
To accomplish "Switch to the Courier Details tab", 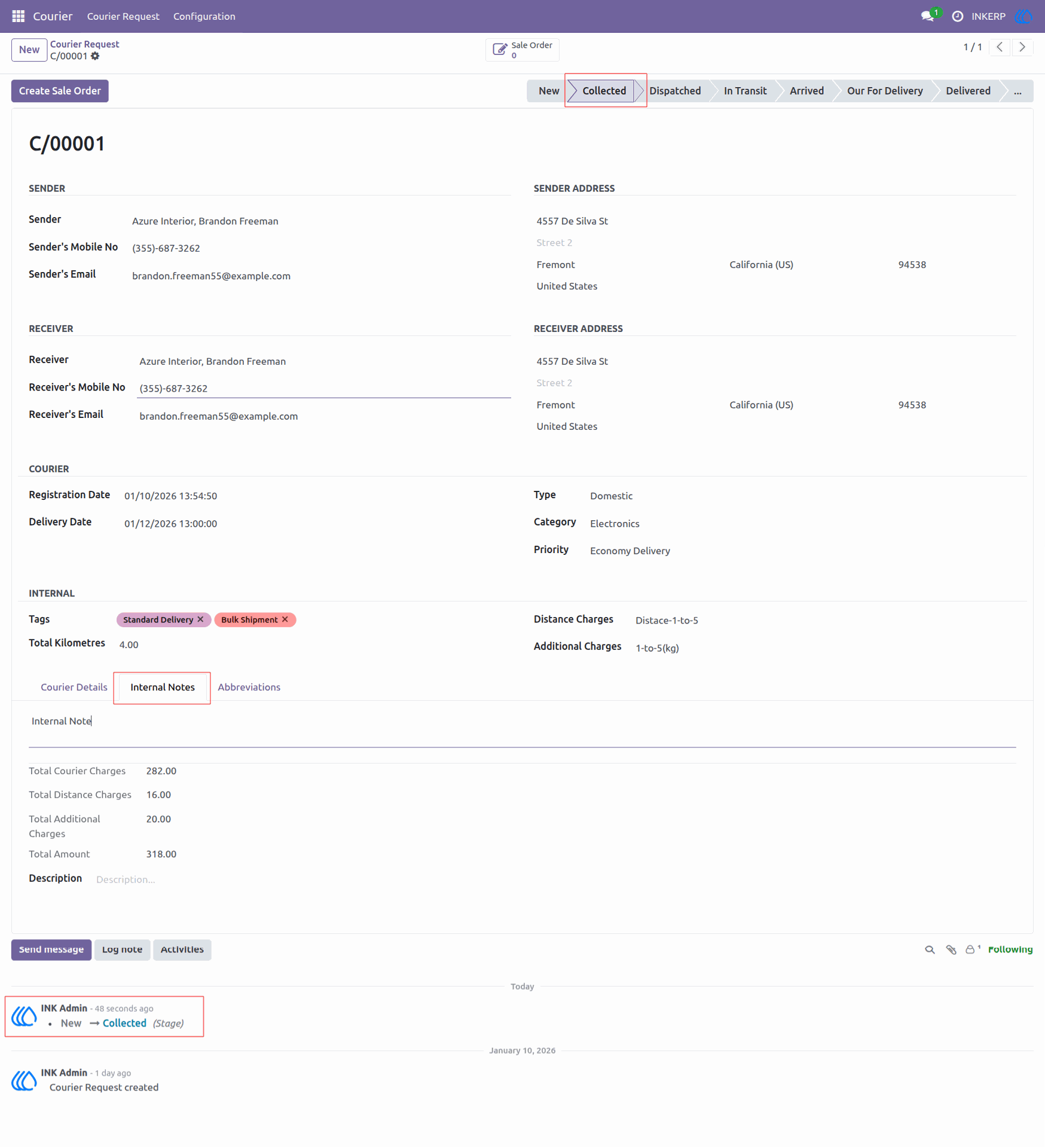I will click(x=74, y=687).
